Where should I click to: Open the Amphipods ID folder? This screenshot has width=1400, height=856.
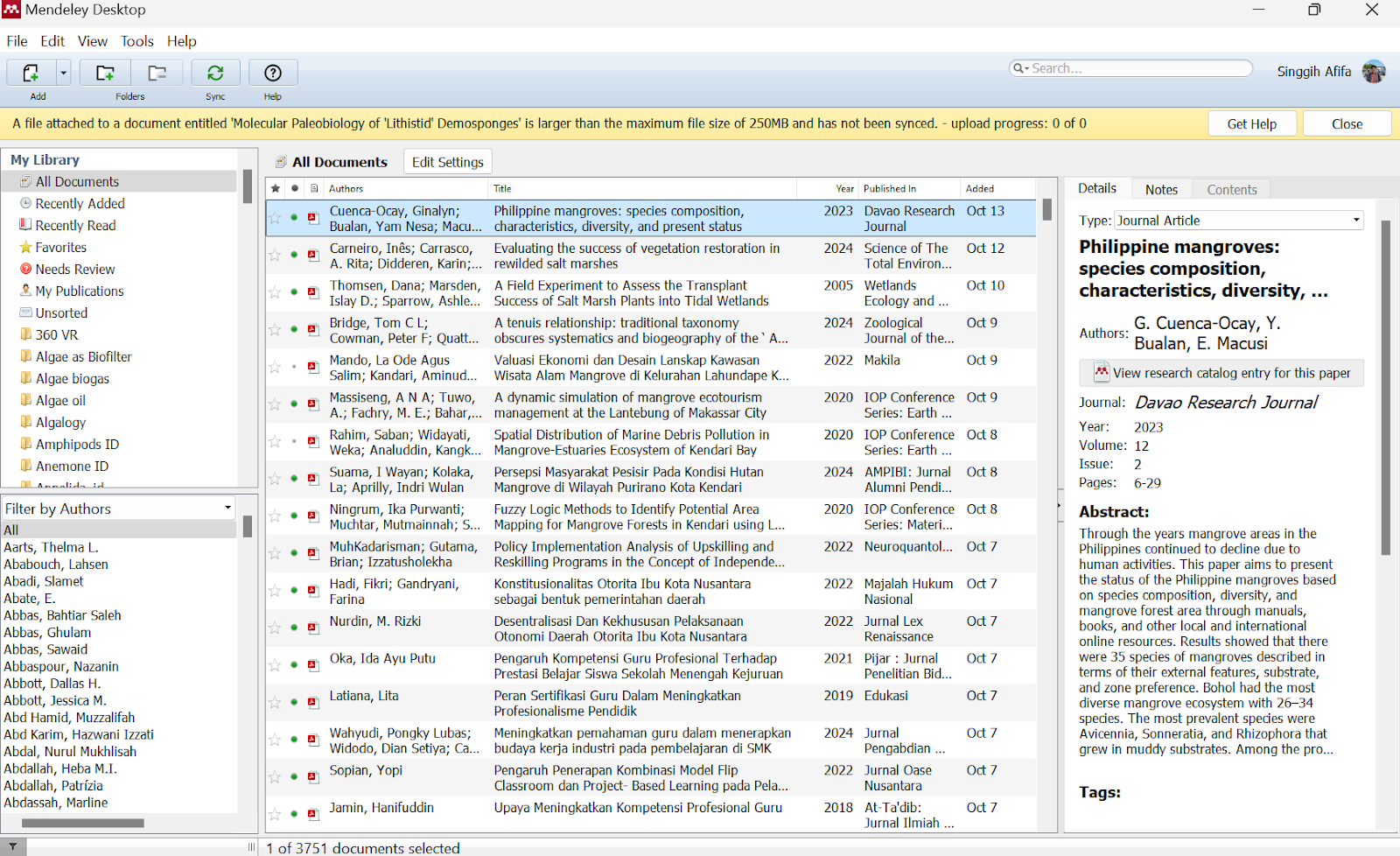[77, 444]
